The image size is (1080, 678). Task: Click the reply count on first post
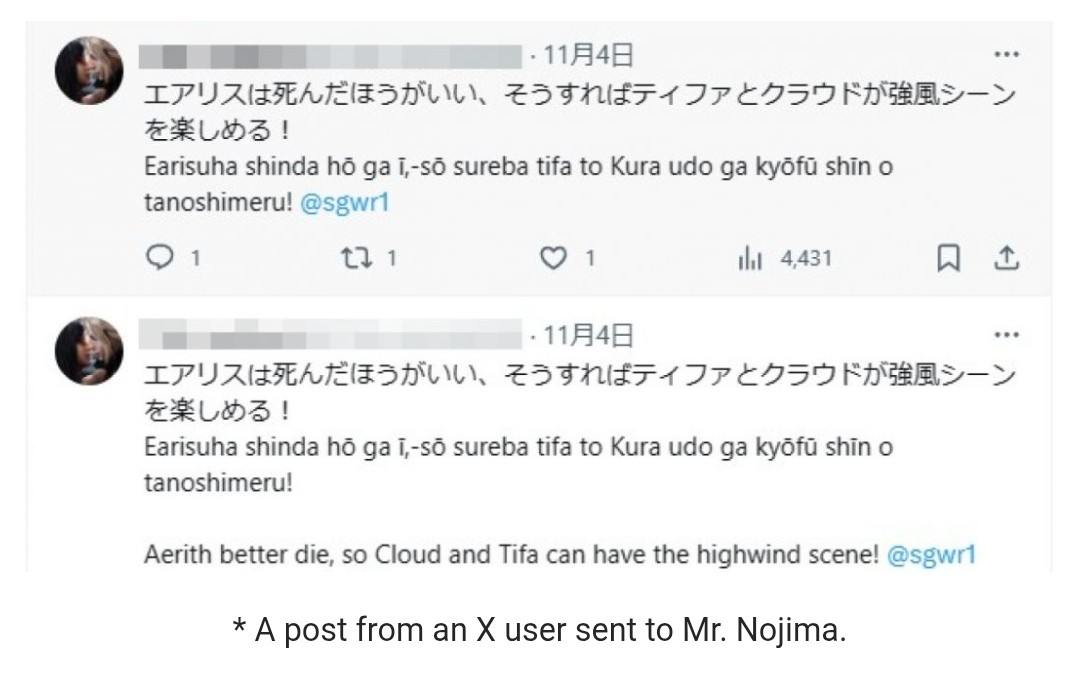click(x=196, y=258)
